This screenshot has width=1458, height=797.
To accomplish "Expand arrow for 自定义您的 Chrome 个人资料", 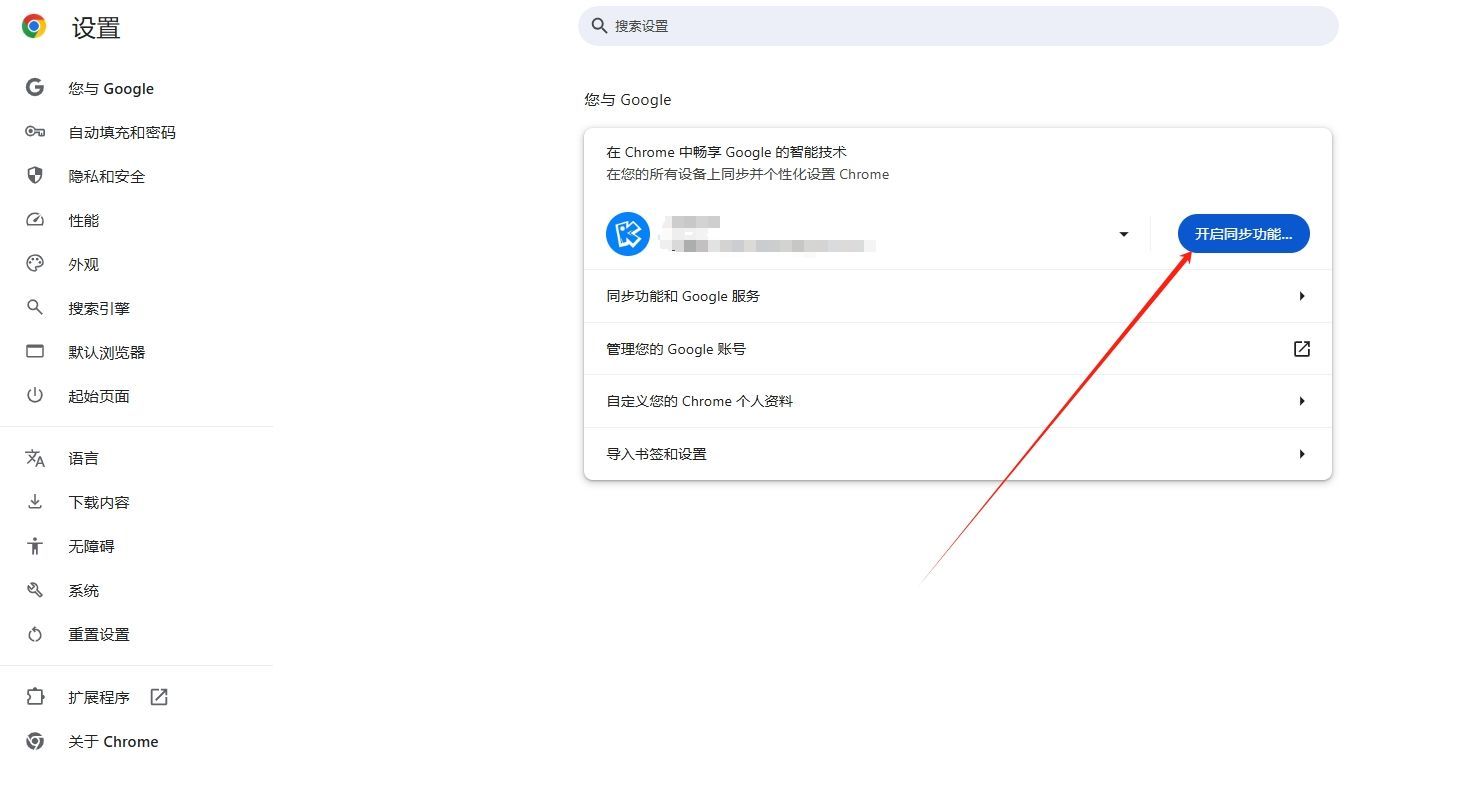I will point(1302,401).
